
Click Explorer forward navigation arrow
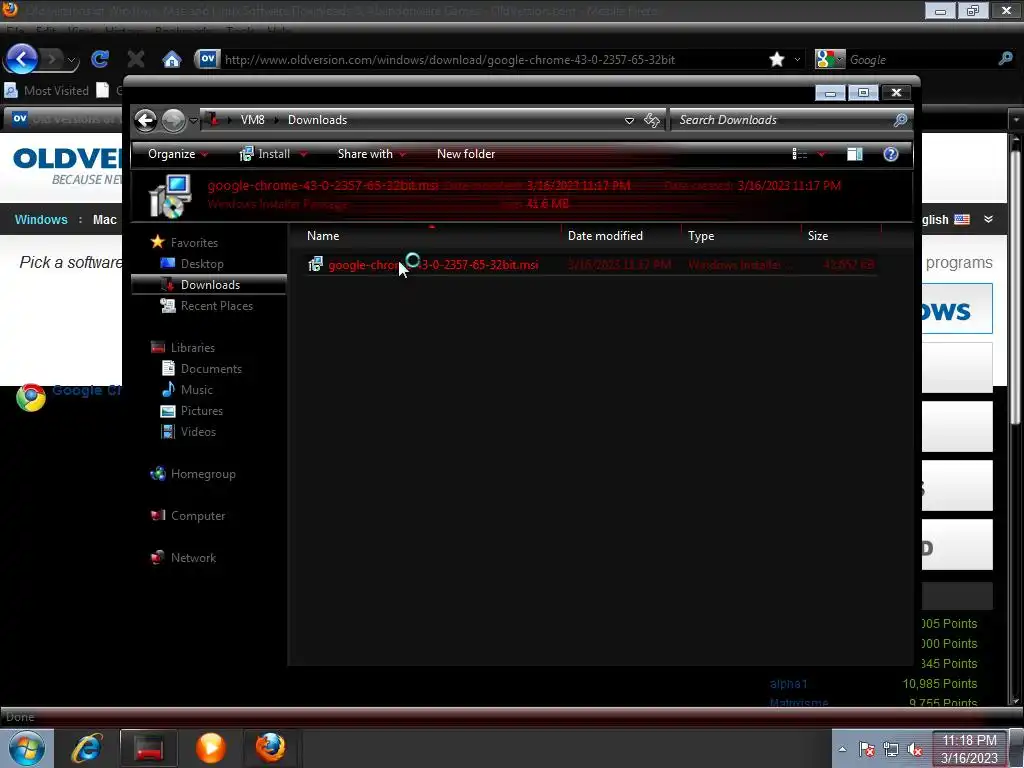pos(173,120)
